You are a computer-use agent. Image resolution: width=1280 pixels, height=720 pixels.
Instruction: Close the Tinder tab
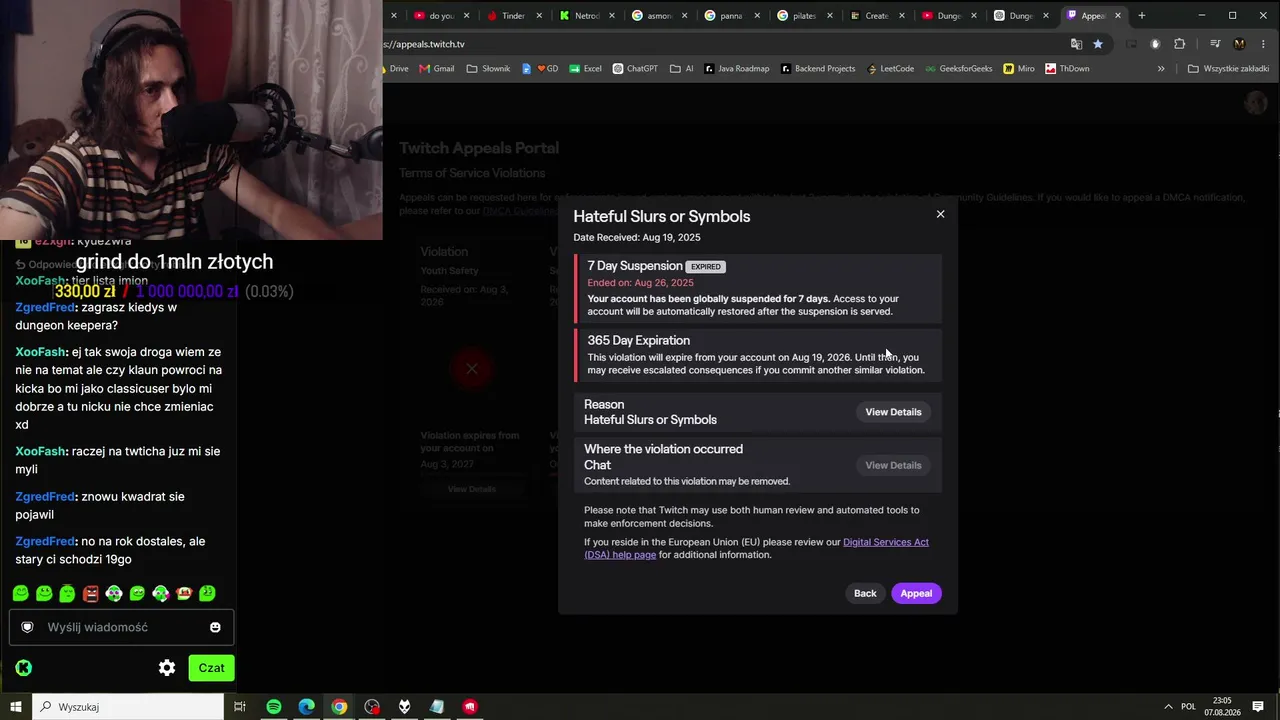coord(540,15)
